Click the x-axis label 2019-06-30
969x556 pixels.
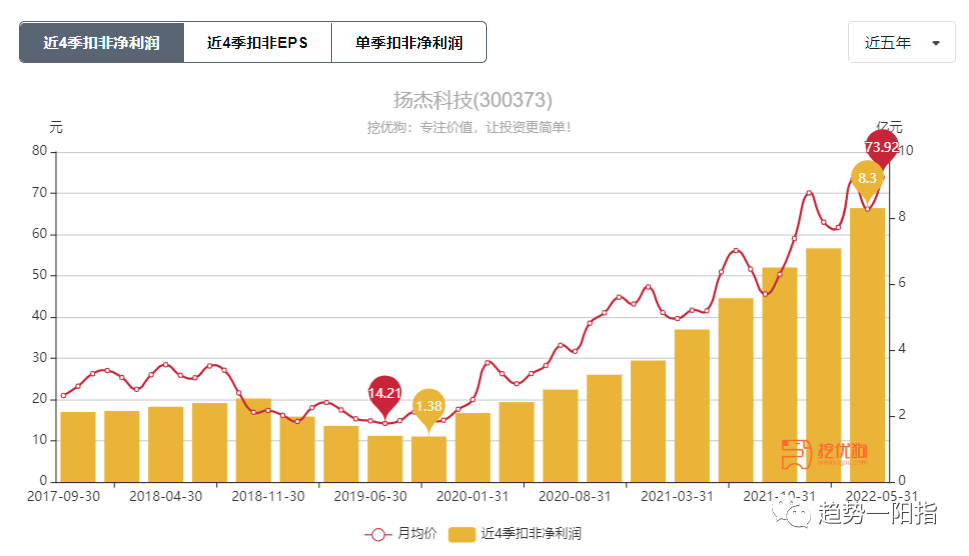pyautogui.click(x=370, y=496)
